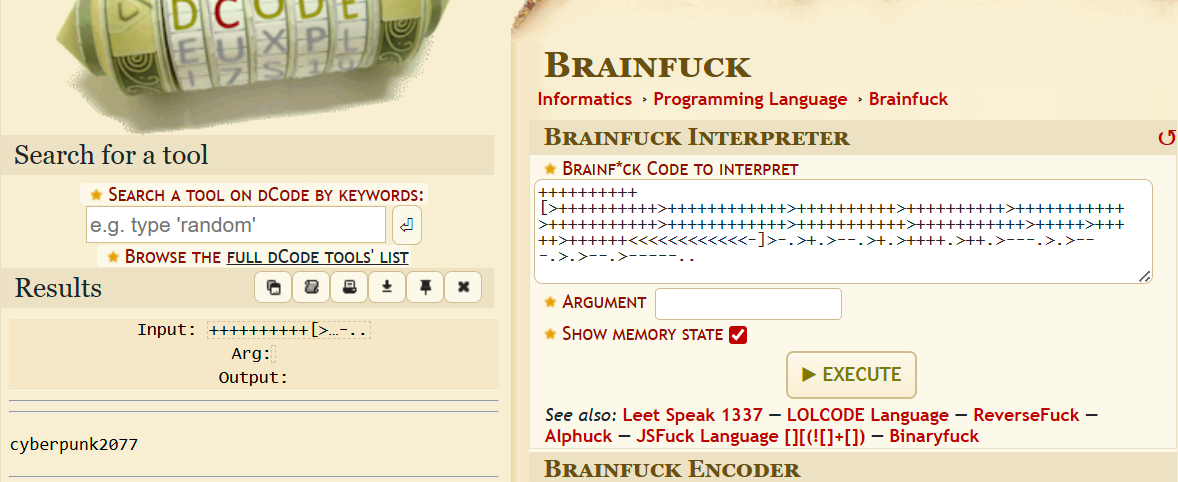Grab the code textarea resize handle
Viewport: 1178px width, 482px height.
click(1144, 276)
